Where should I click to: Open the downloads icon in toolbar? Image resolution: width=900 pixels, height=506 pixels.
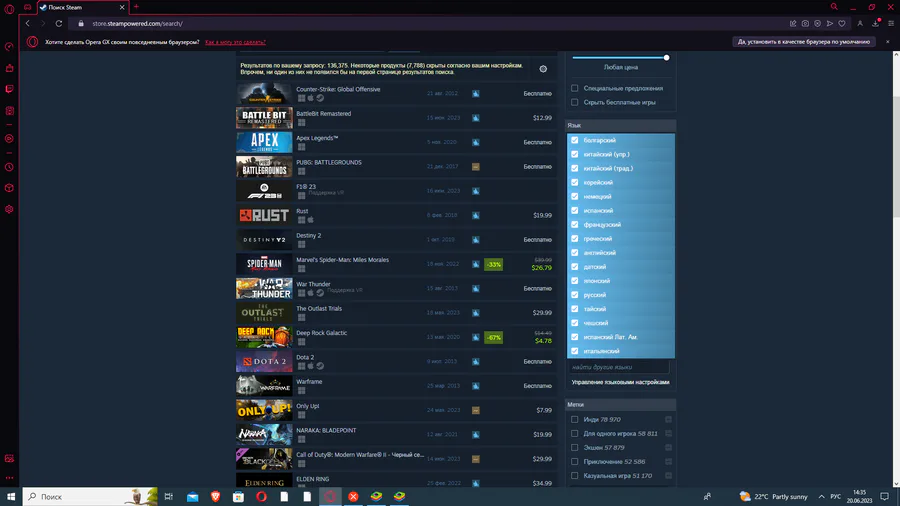(x=875, y=24)
